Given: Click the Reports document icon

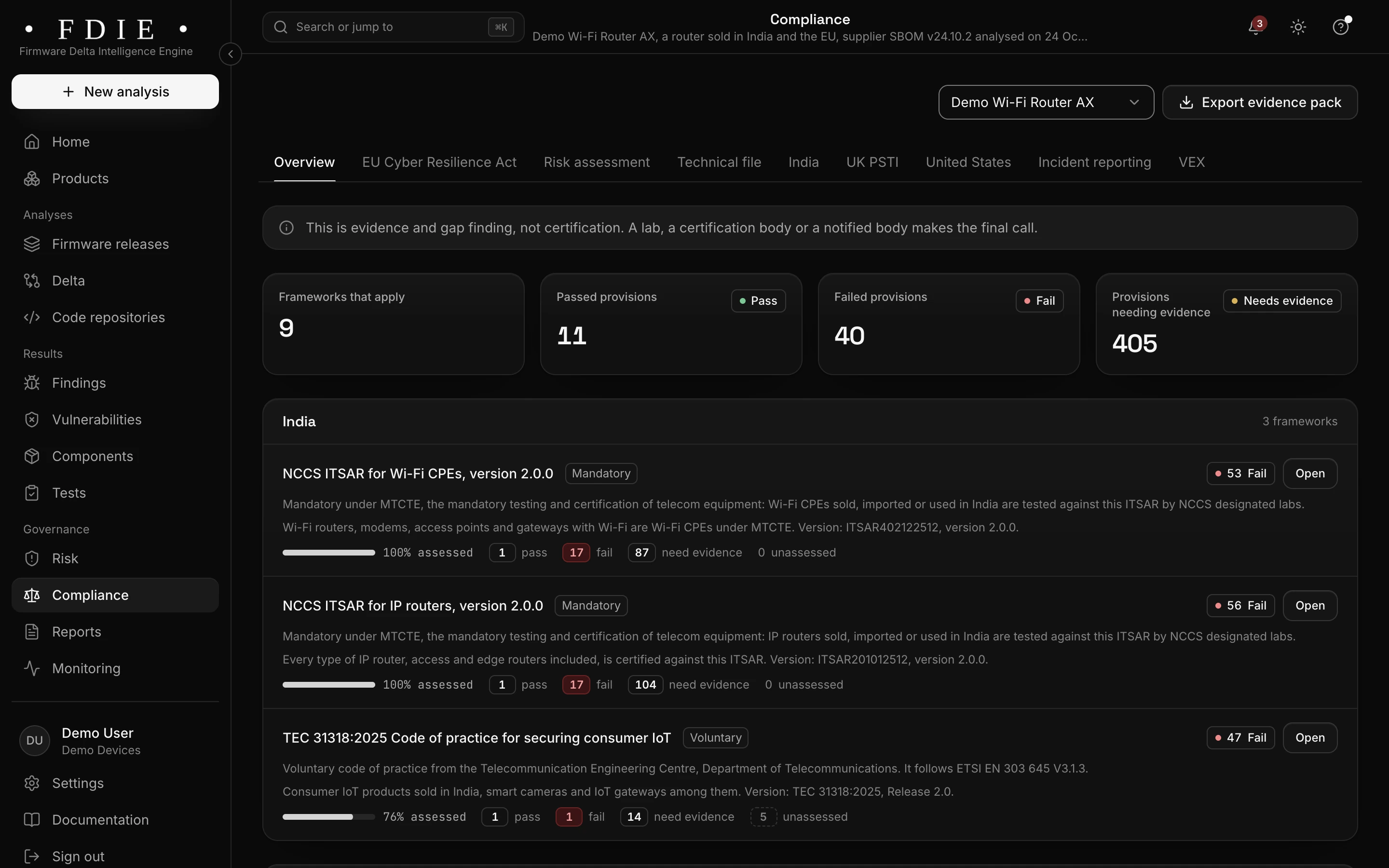Looking at the screenshot, I should point(32,632).
